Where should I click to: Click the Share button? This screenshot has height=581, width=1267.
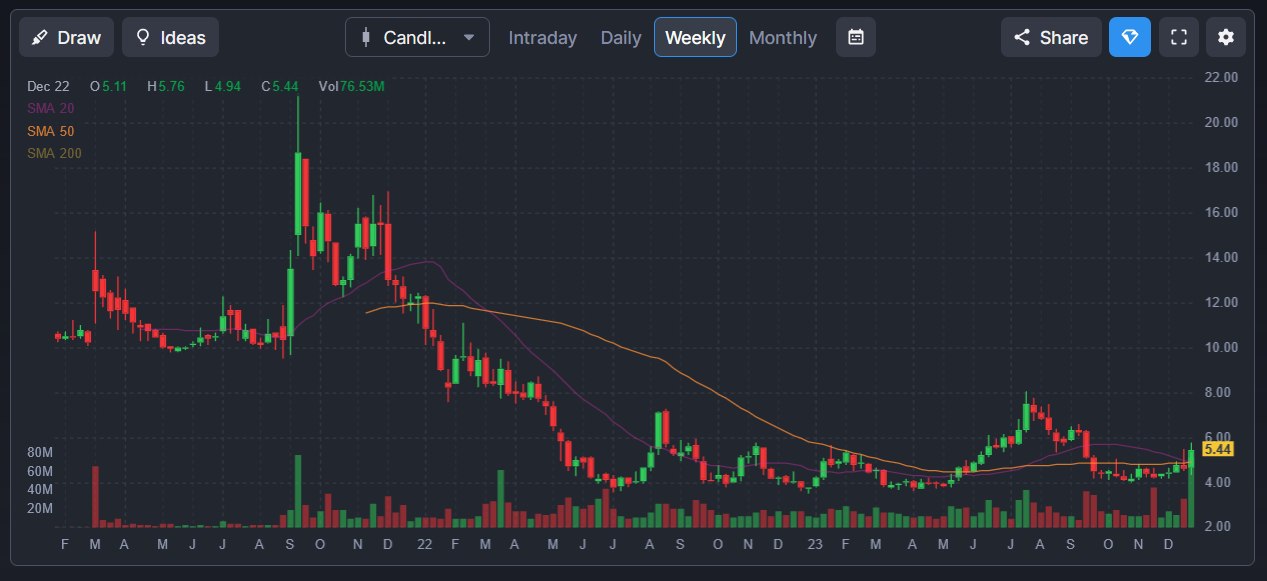[1051, 37]
